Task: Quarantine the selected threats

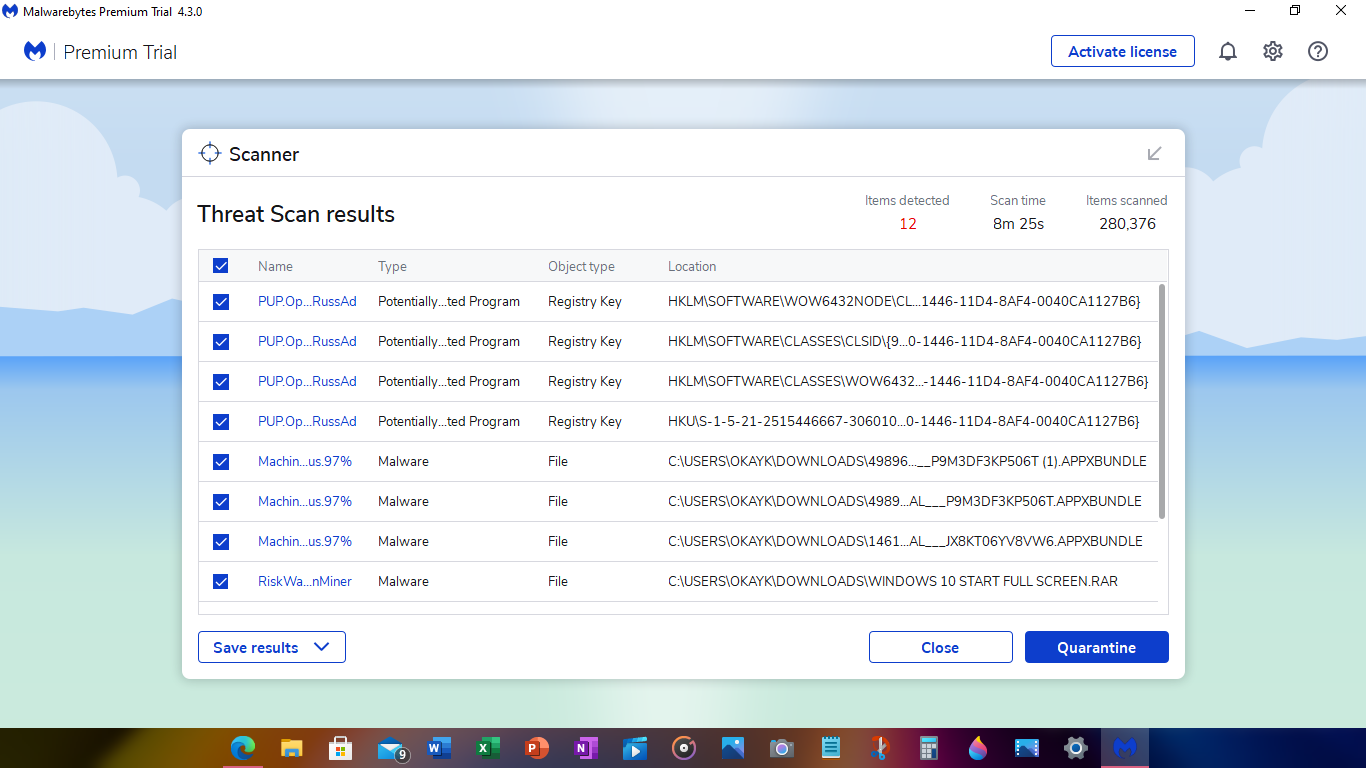Action: 1096,647
